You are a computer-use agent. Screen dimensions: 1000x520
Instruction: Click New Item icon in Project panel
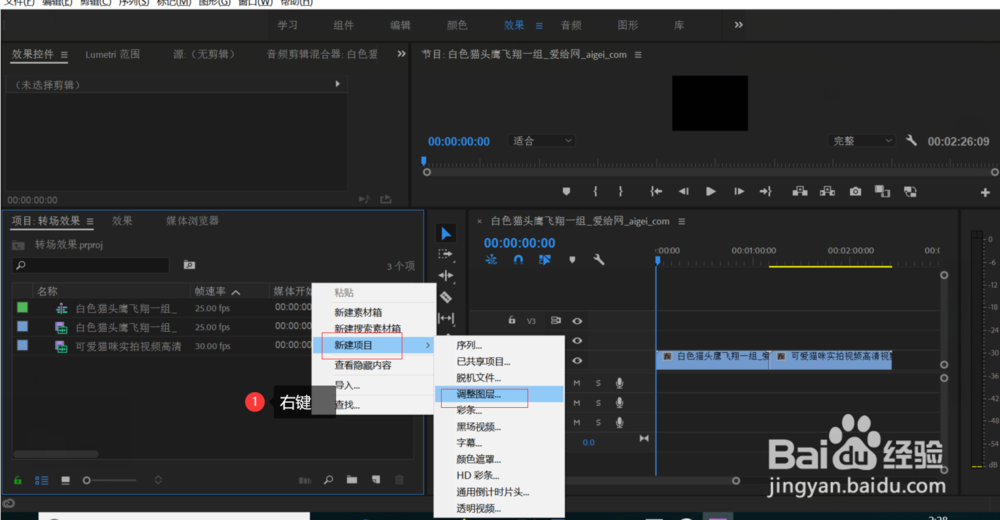pos(376,480)
